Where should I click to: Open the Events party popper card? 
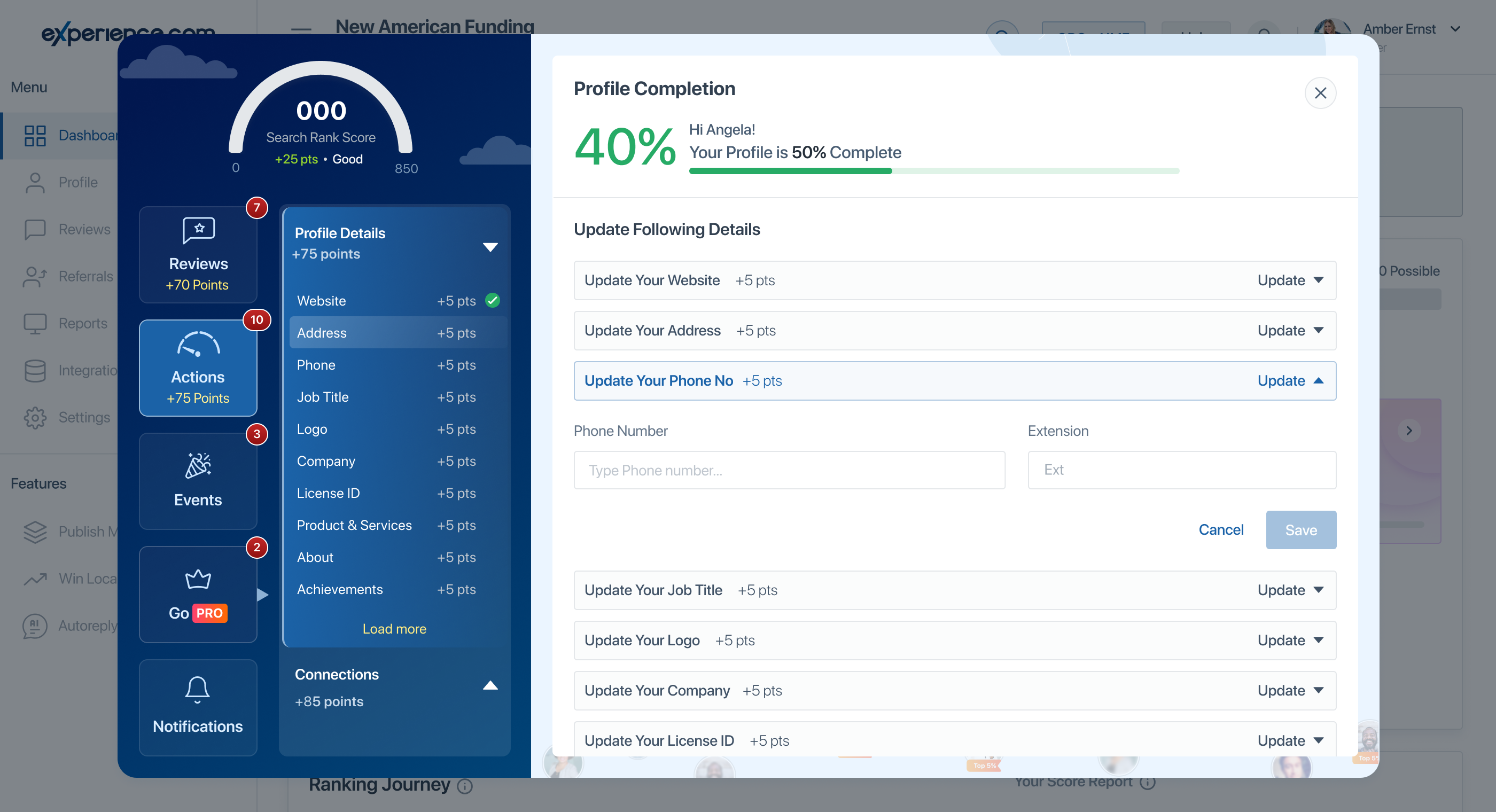pos(198,480)
